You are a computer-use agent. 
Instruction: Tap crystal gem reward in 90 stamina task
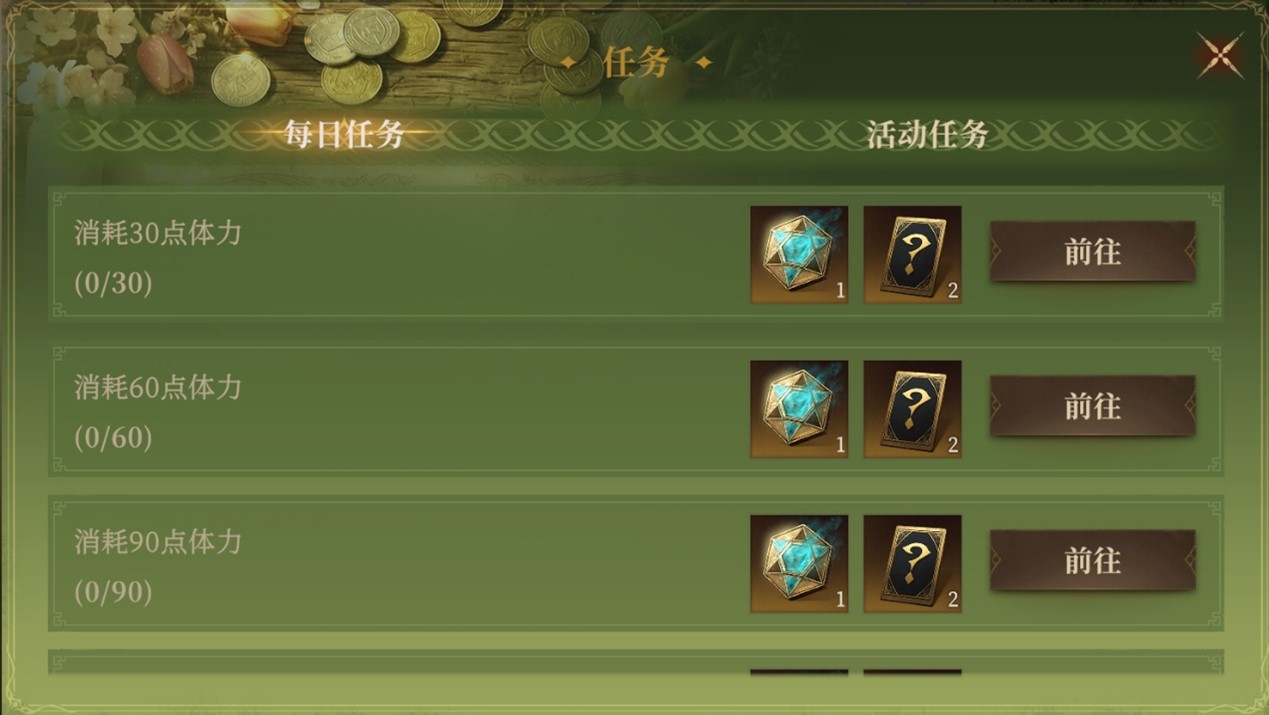tap(799, 564)
